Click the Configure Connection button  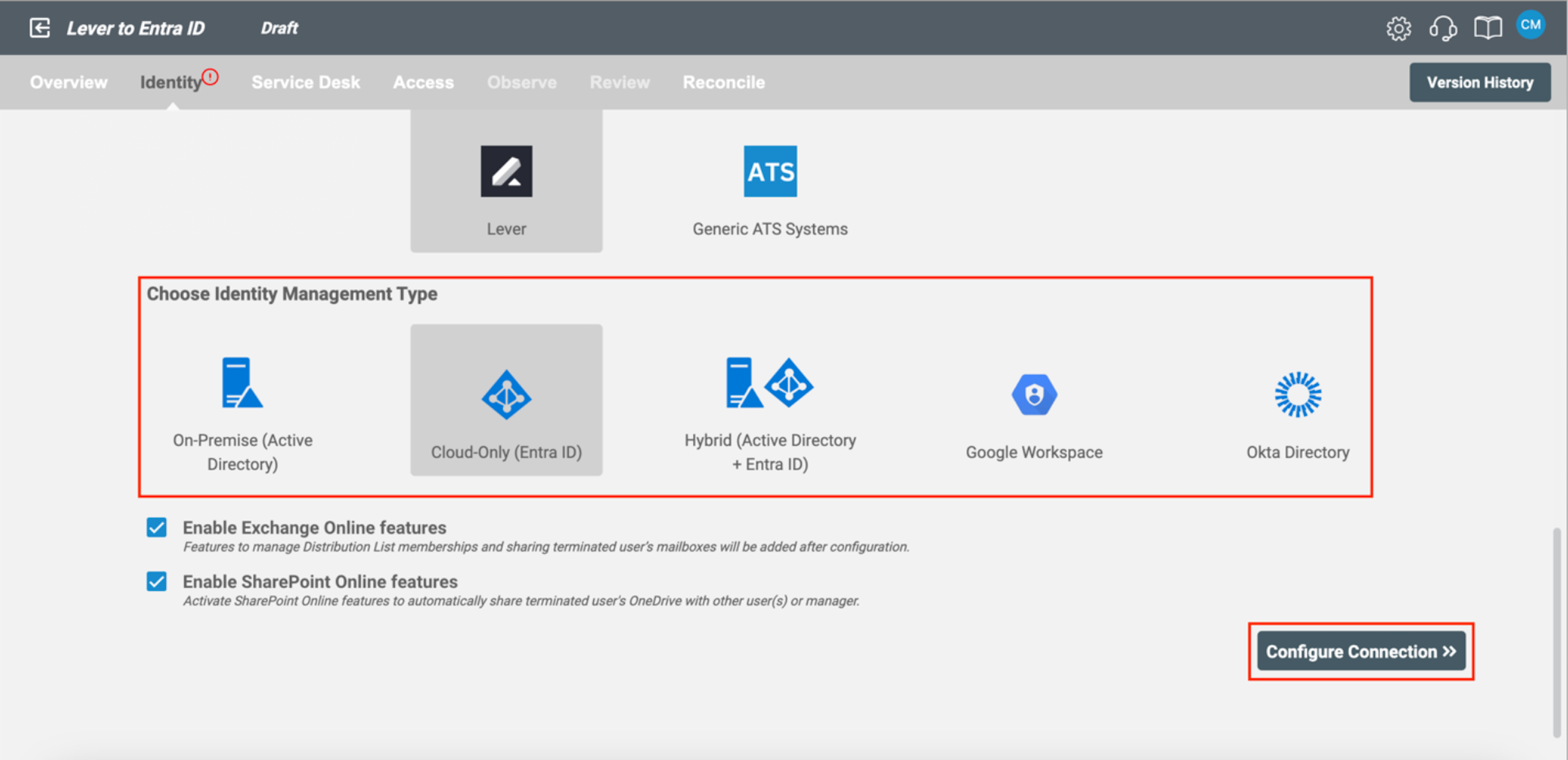(1361, 652)
